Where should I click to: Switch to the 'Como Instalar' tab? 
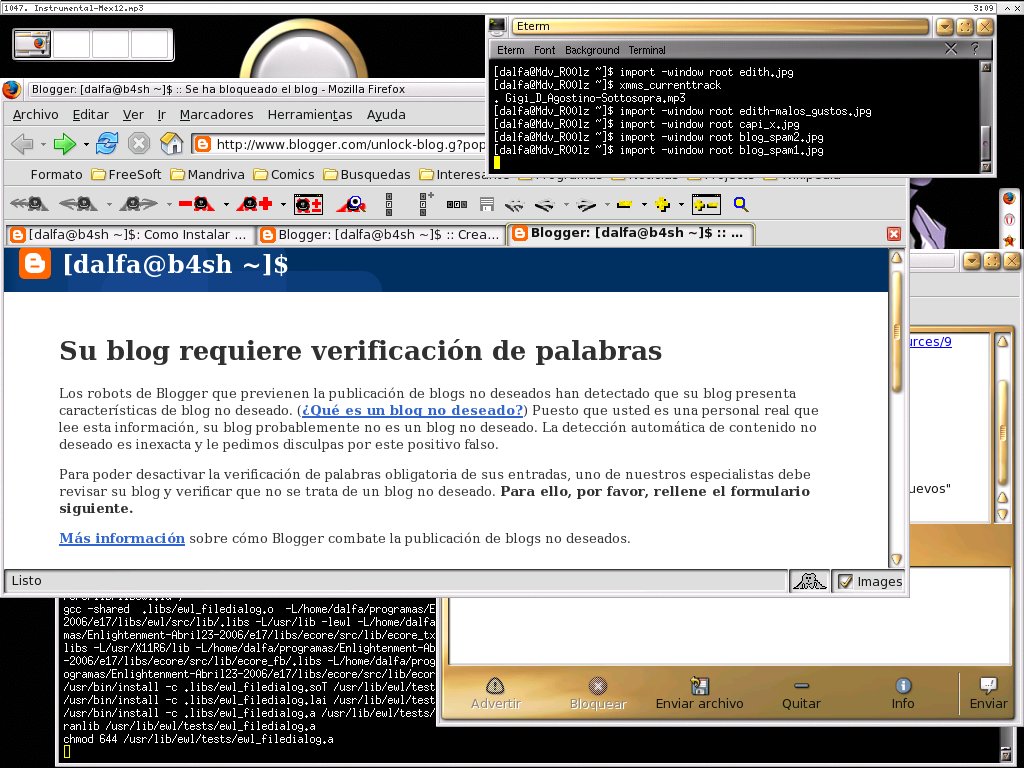129,234
